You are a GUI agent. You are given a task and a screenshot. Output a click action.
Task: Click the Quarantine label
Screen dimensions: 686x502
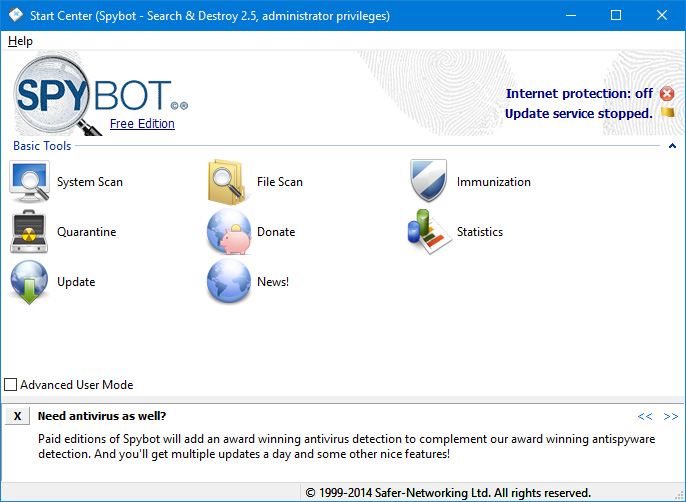point(87,232)
